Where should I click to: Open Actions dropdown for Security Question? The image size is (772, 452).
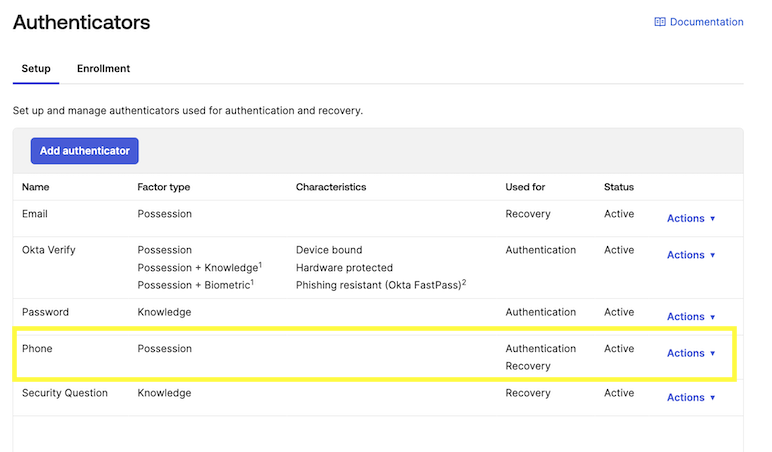691,398
